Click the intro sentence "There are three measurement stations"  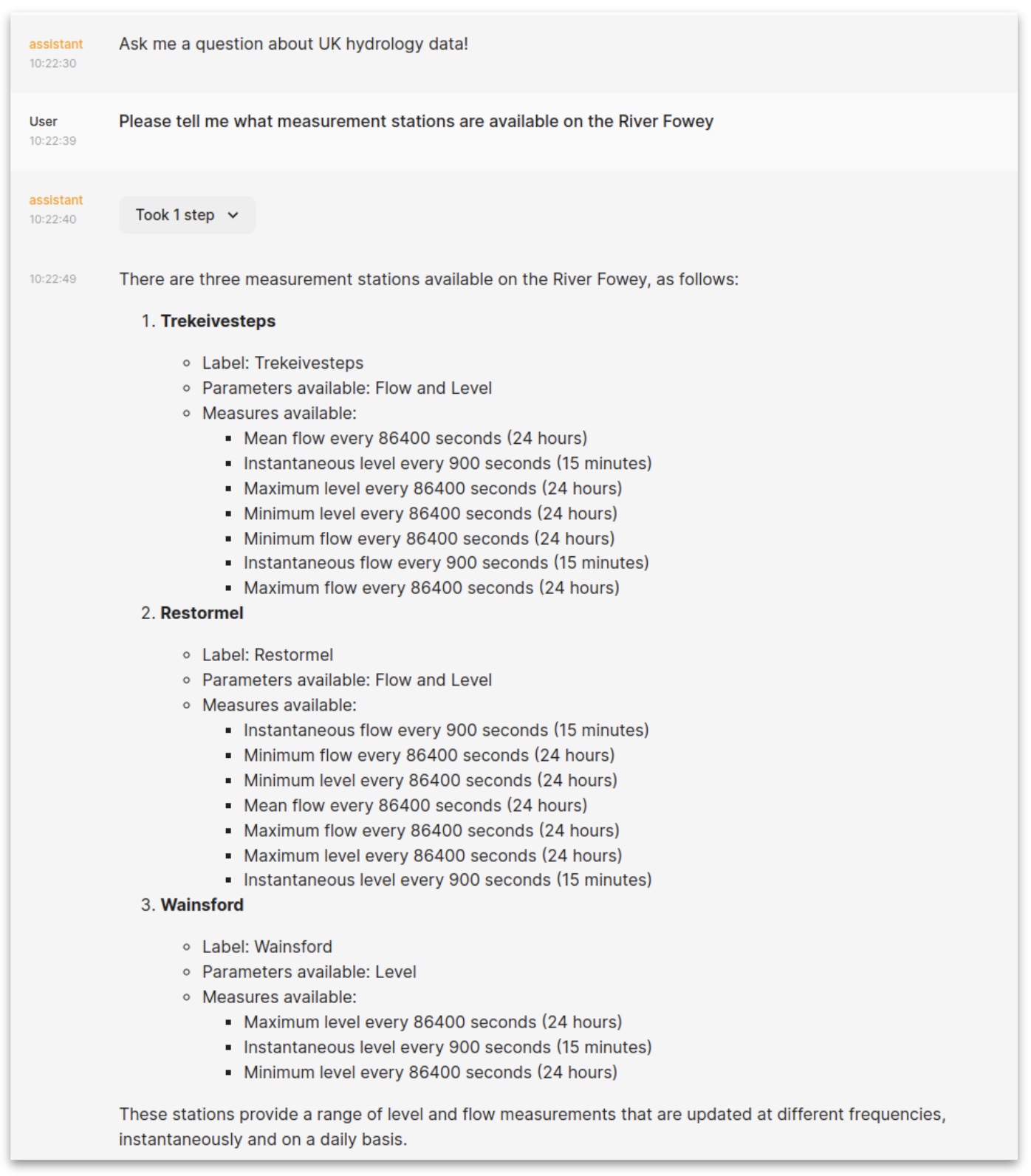tap(428, 279)
